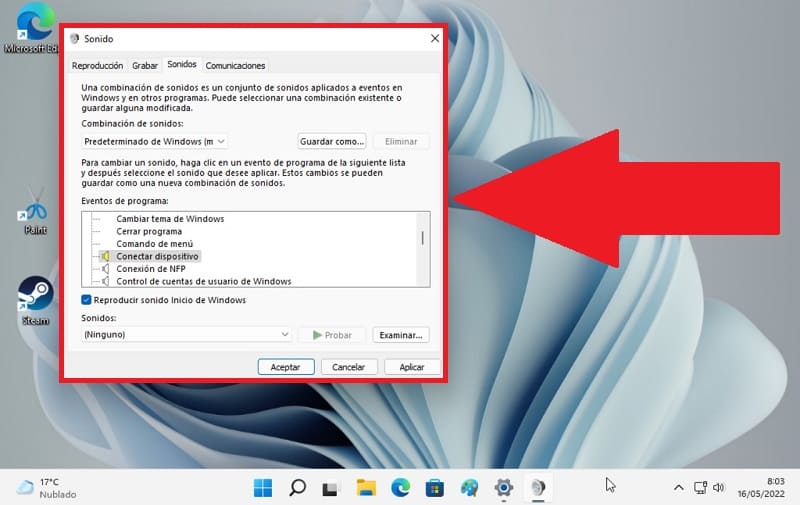Select Comando de menú event
The height and width of the screenshot is (505, 800).
click(x=155, y=244)
